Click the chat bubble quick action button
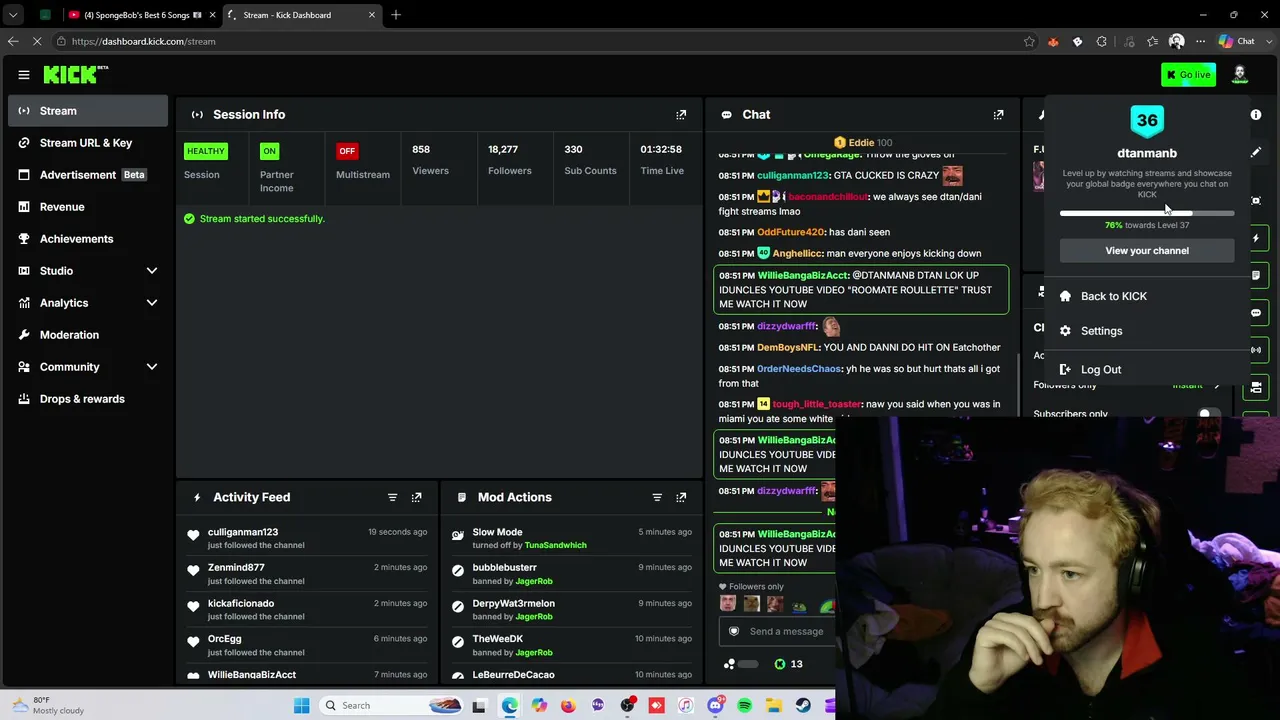Screen dimensions: 1280x720 click(1256, 313)
